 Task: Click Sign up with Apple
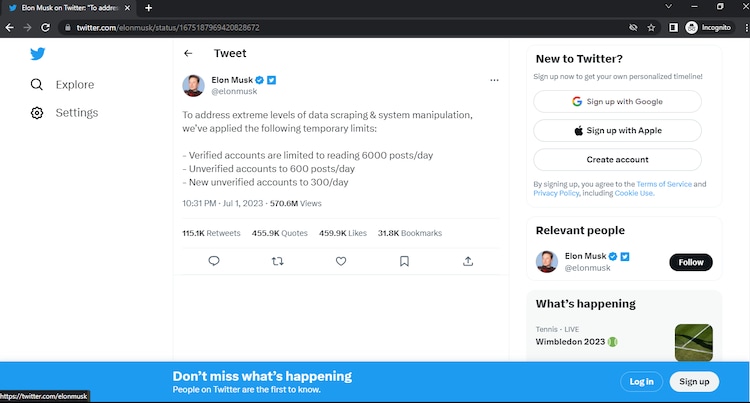click(617, 130)
